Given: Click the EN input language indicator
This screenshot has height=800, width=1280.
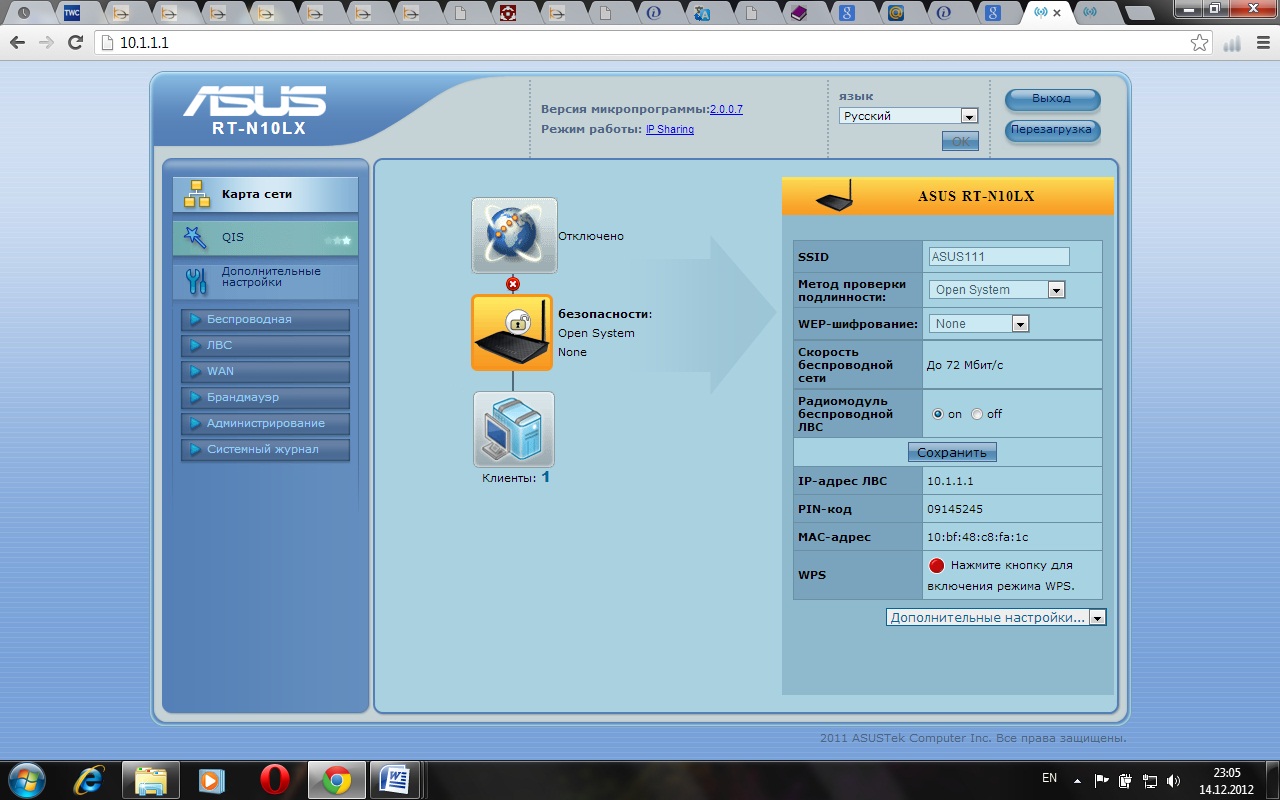Looking at the screenshot, I should click(1049, 778).
